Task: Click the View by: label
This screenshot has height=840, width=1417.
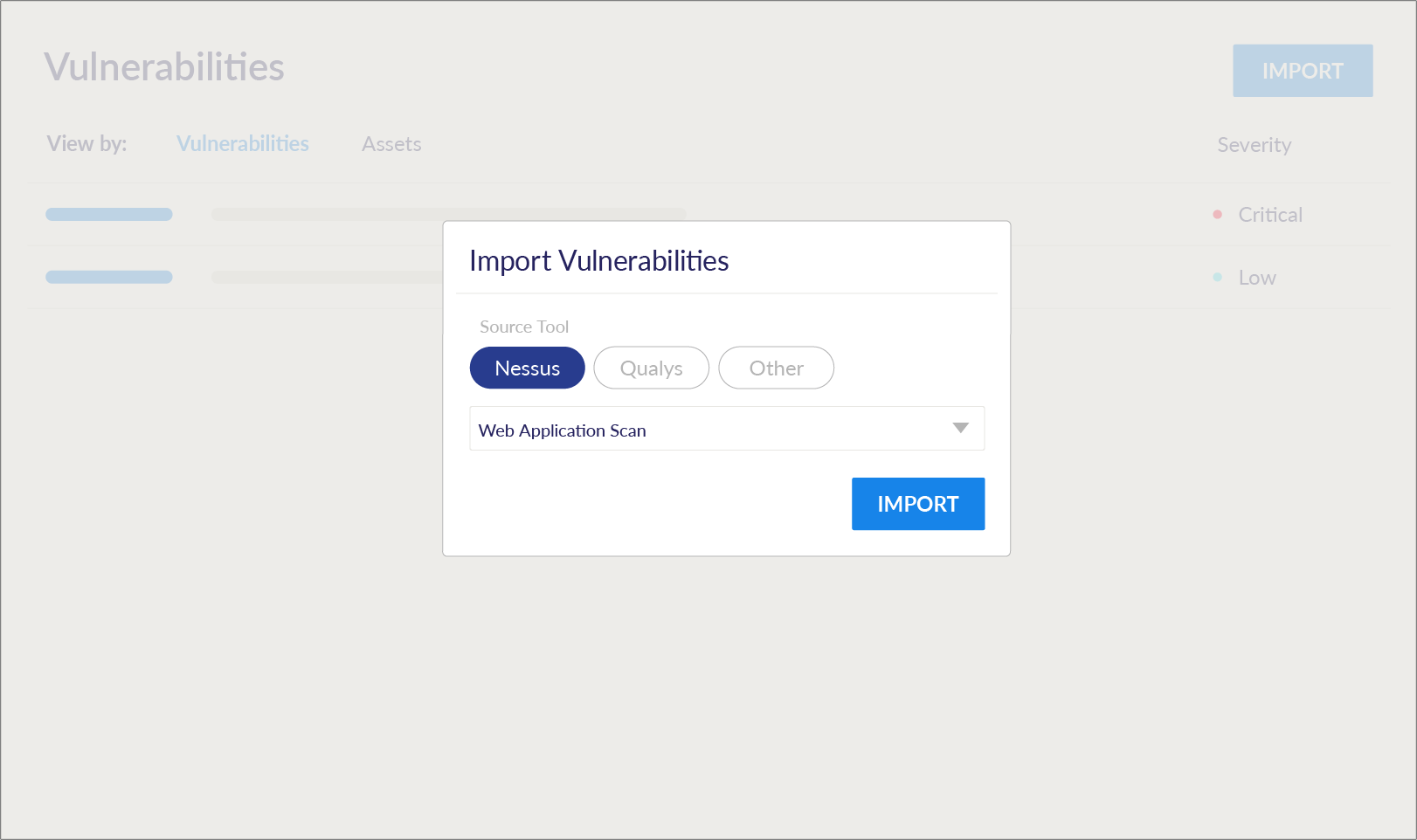Action: click(x=86, y=144)
